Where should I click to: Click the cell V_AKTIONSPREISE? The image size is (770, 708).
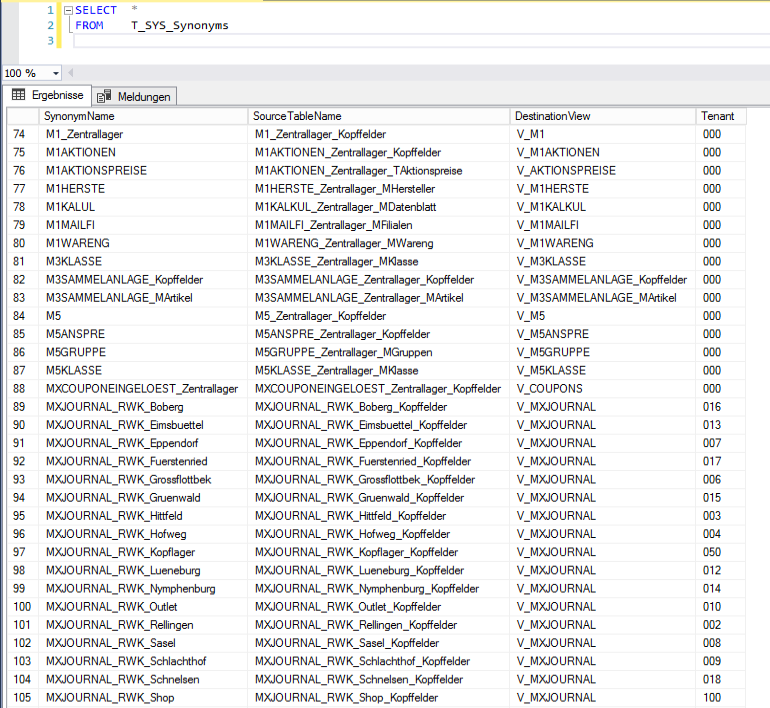point(603,170)
